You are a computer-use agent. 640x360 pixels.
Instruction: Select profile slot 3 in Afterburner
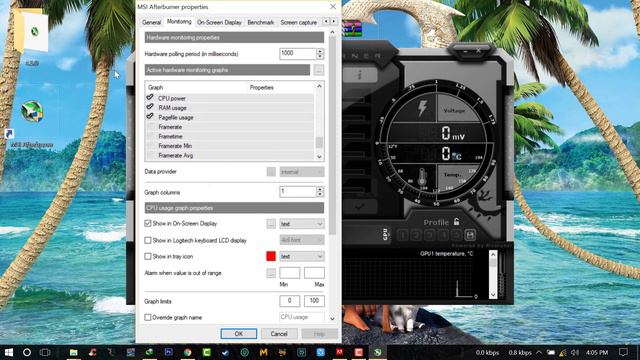pyautogui.click(x=429, y=236)
